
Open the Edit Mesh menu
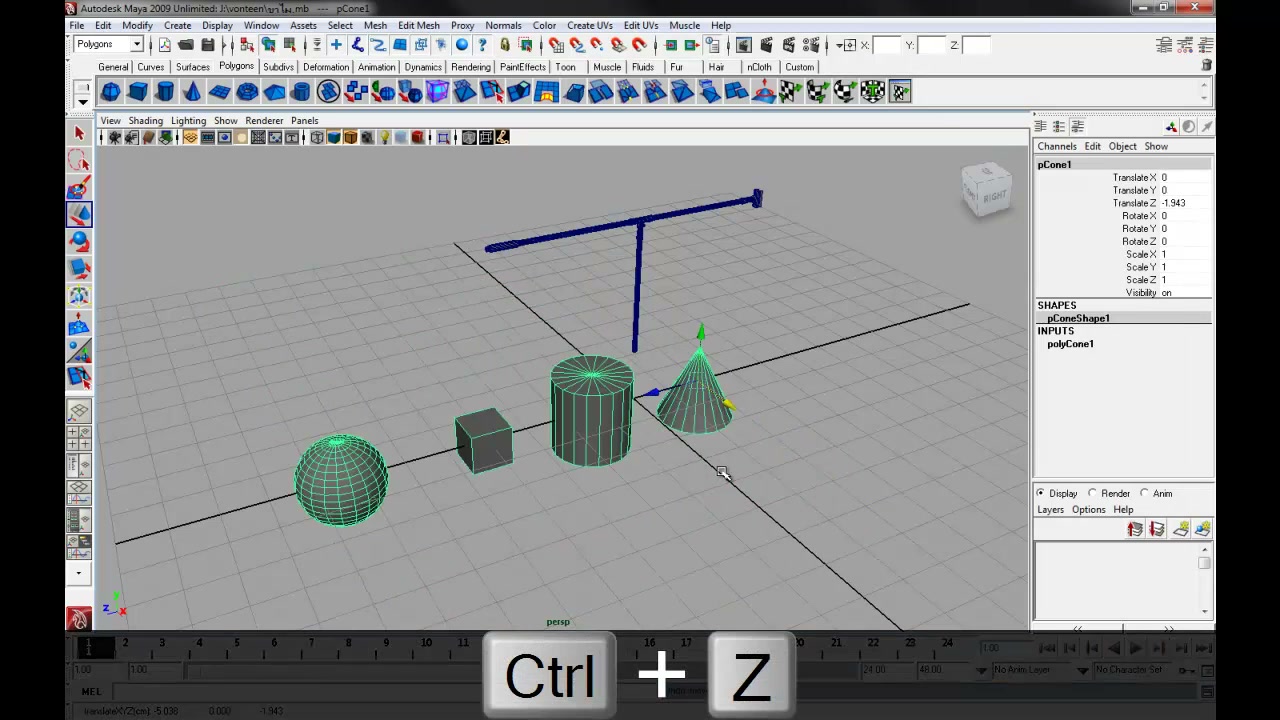418,25
